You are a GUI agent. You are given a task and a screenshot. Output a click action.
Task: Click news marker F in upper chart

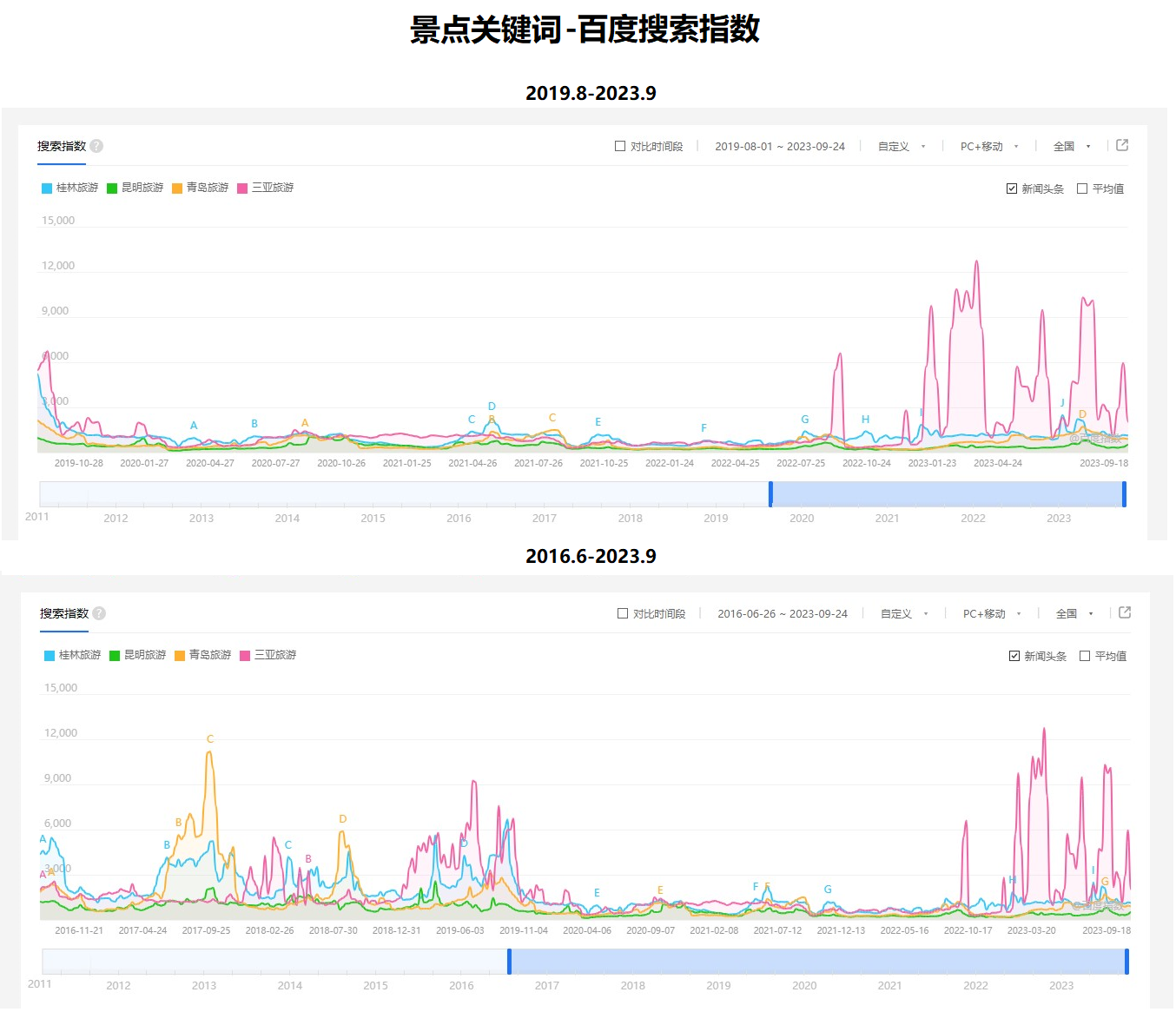(x=704, y=428)
